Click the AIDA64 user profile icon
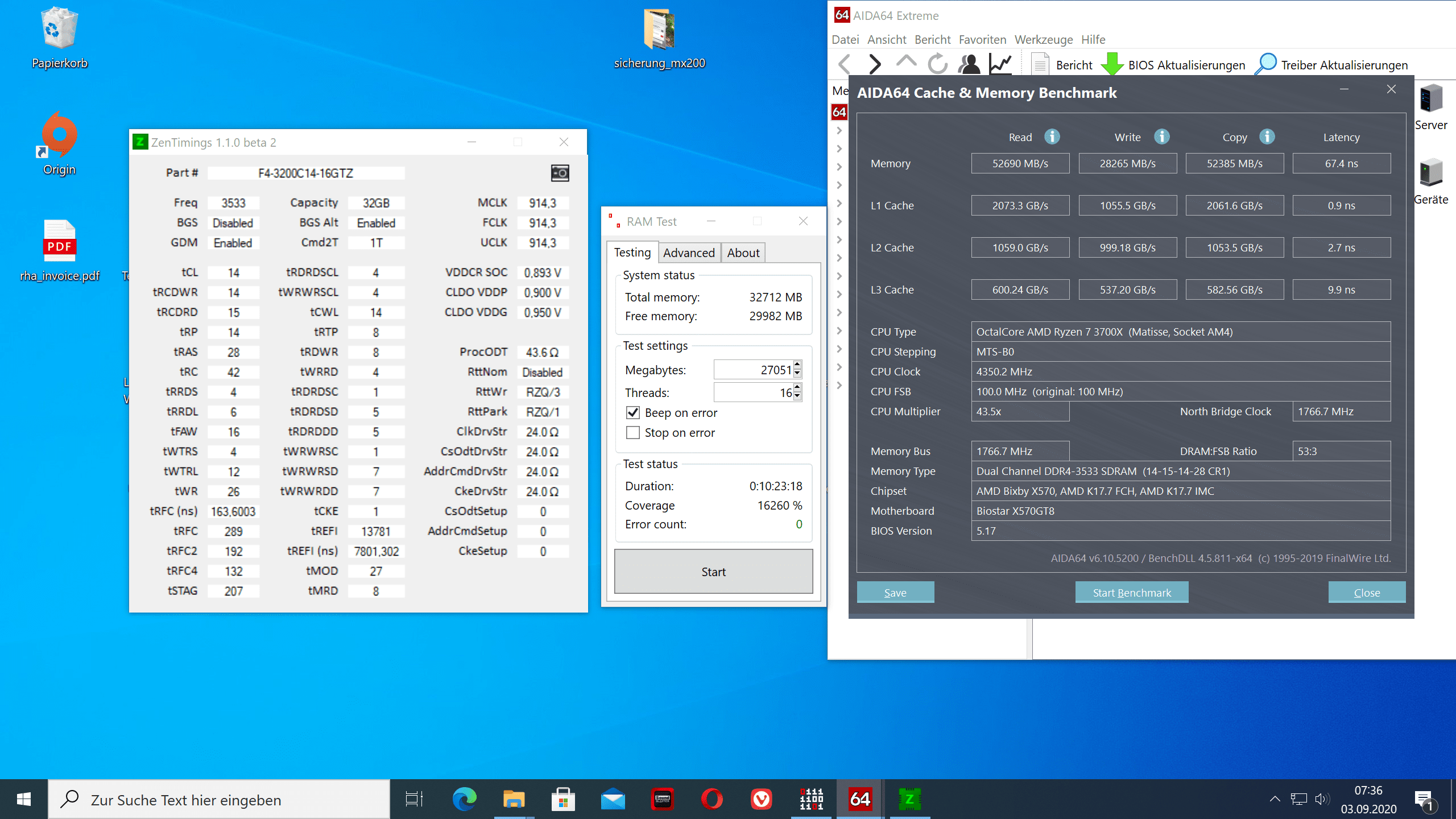 tap(969, 64)
